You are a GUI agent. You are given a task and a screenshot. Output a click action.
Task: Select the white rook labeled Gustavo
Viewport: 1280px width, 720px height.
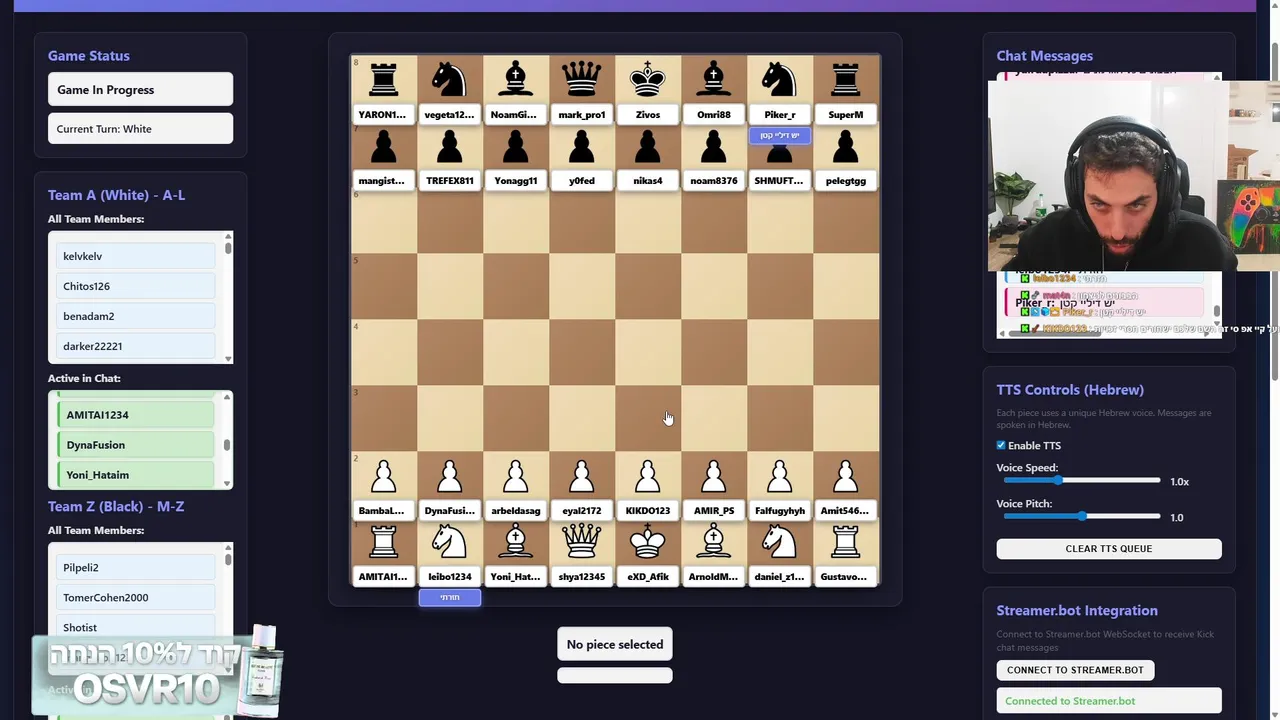pyautogui.click(x=846, y=542)
